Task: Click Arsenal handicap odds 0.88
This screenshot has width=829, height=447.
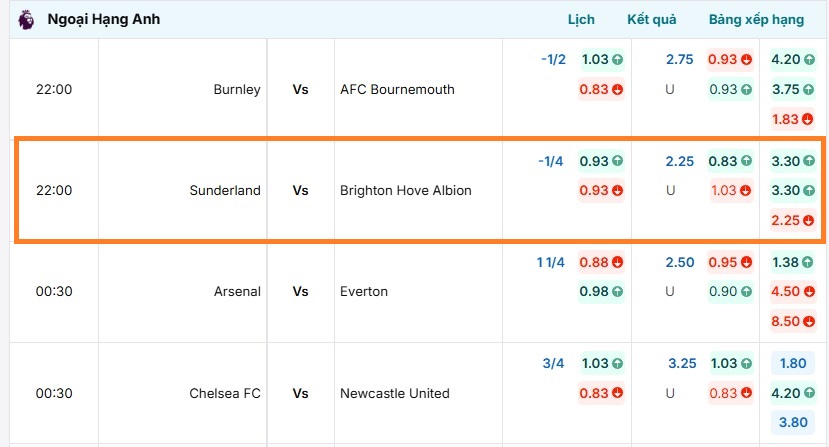Action: pyautogui.click(x=601, y=262)
